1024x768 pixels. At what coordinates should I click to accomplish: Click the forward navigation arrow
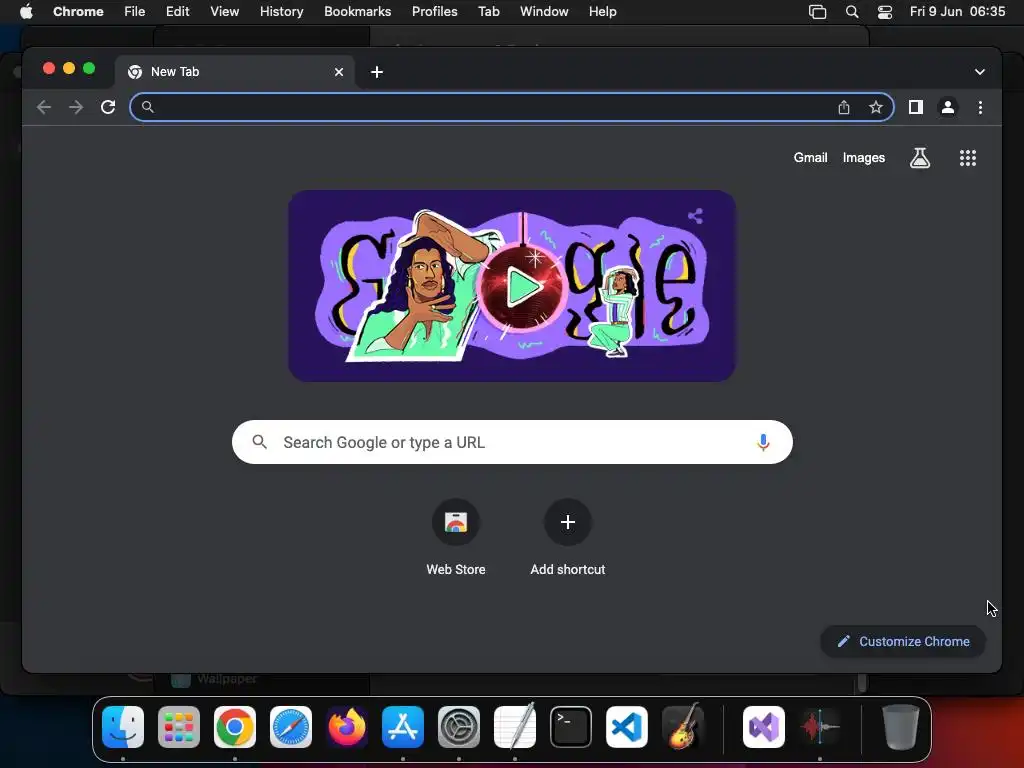76,107
